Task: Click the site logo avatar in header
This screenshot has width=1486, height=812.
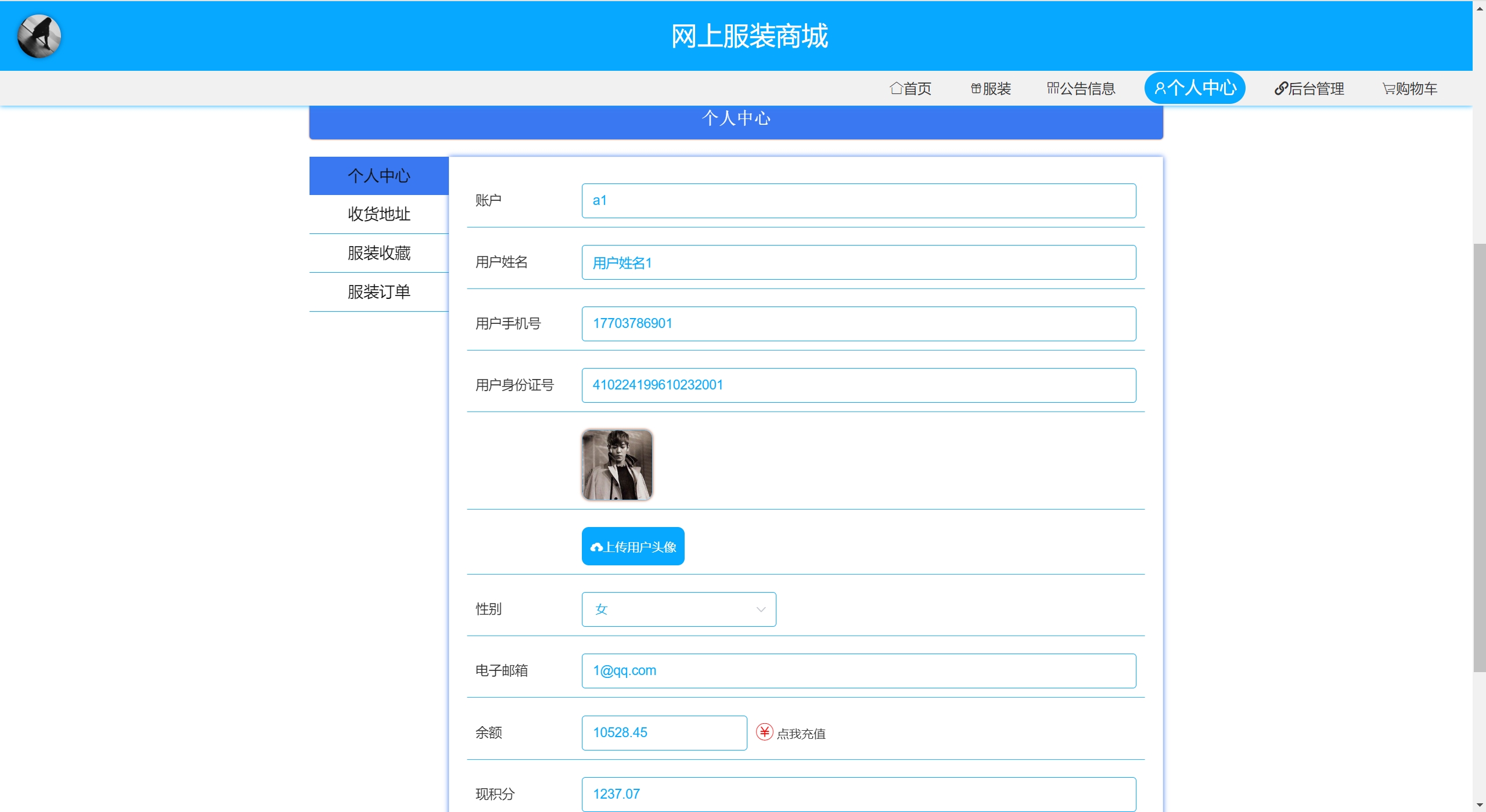Action: (x=39, y=36)
